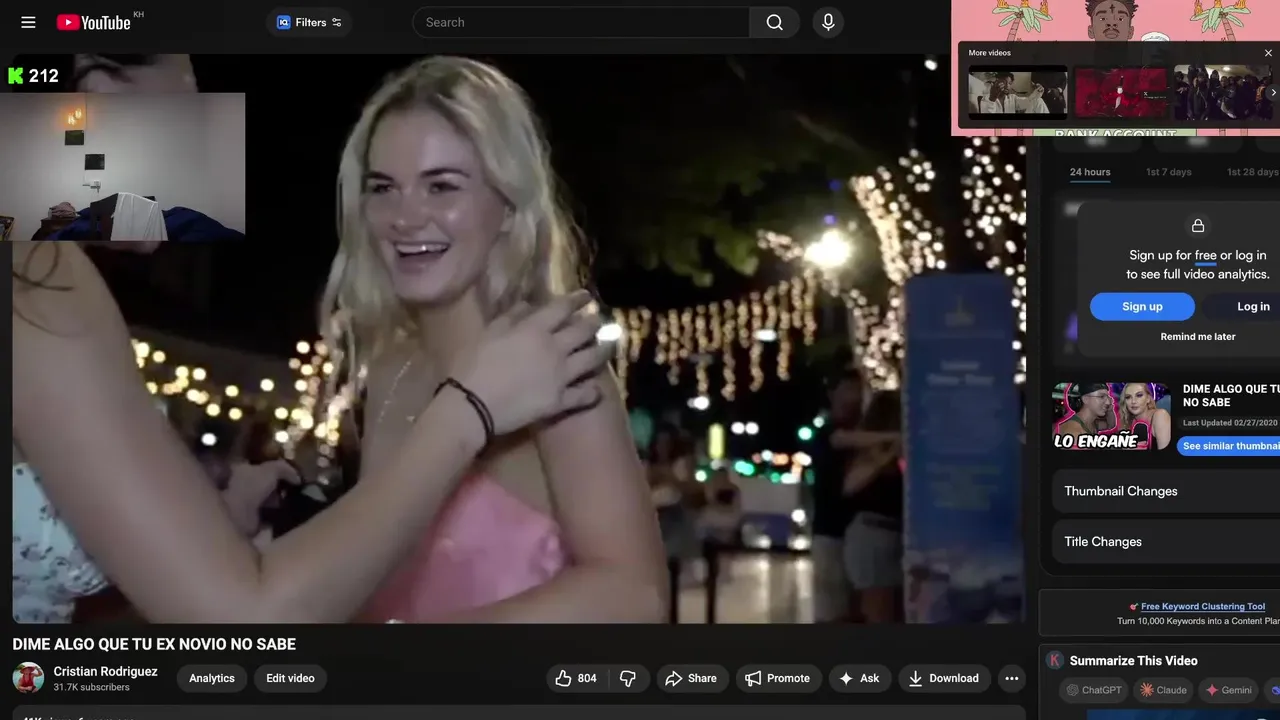1280x720 pixels.
Task: Start voice search with microphone icon
Action: click(x=828, y=22)
